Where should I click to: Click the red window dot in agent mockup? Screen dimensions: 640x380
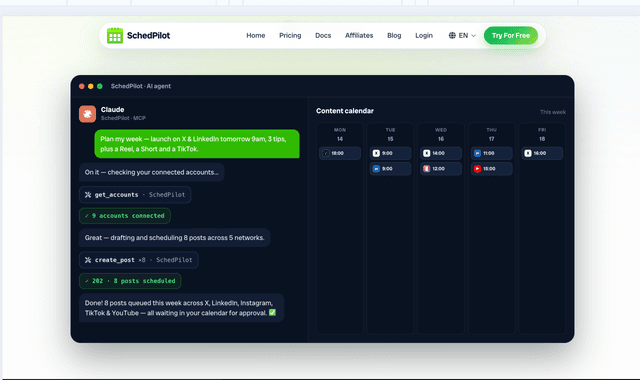point(82,86)
